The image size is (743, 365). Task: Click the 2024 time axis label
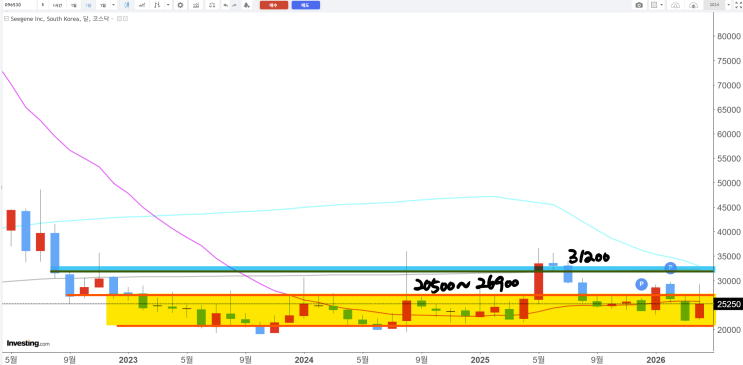pyautogui.click(x=304, y=360)
